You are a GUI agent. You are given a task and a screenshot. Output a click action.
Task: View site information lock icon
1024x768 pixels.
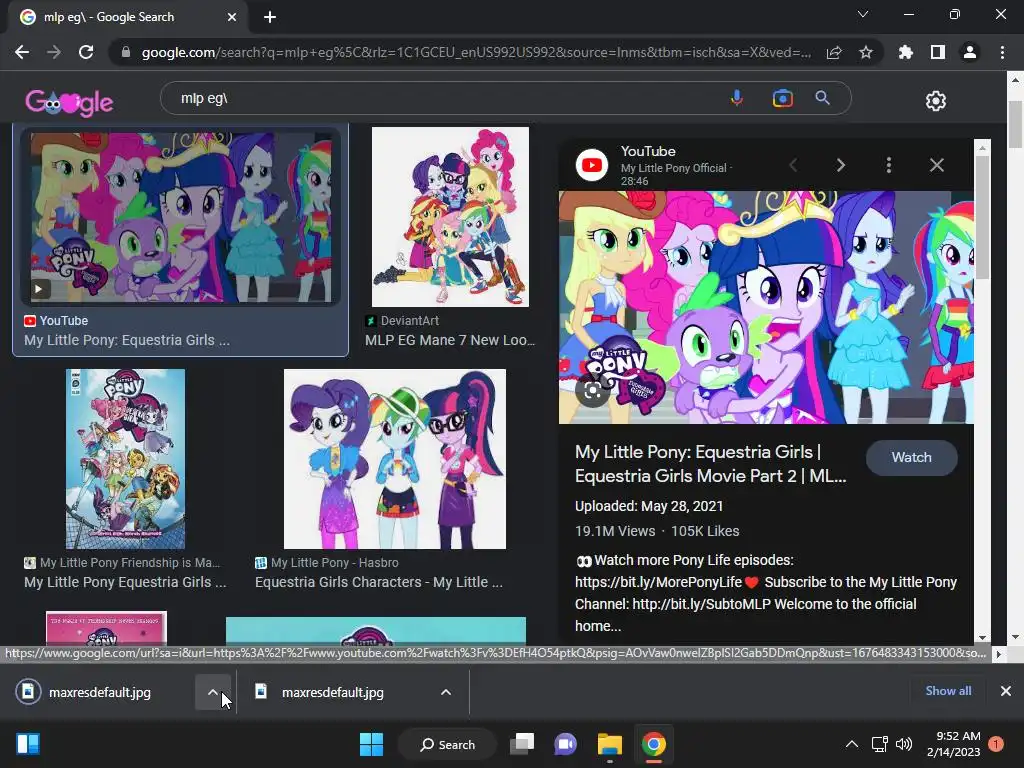(126, 52)
